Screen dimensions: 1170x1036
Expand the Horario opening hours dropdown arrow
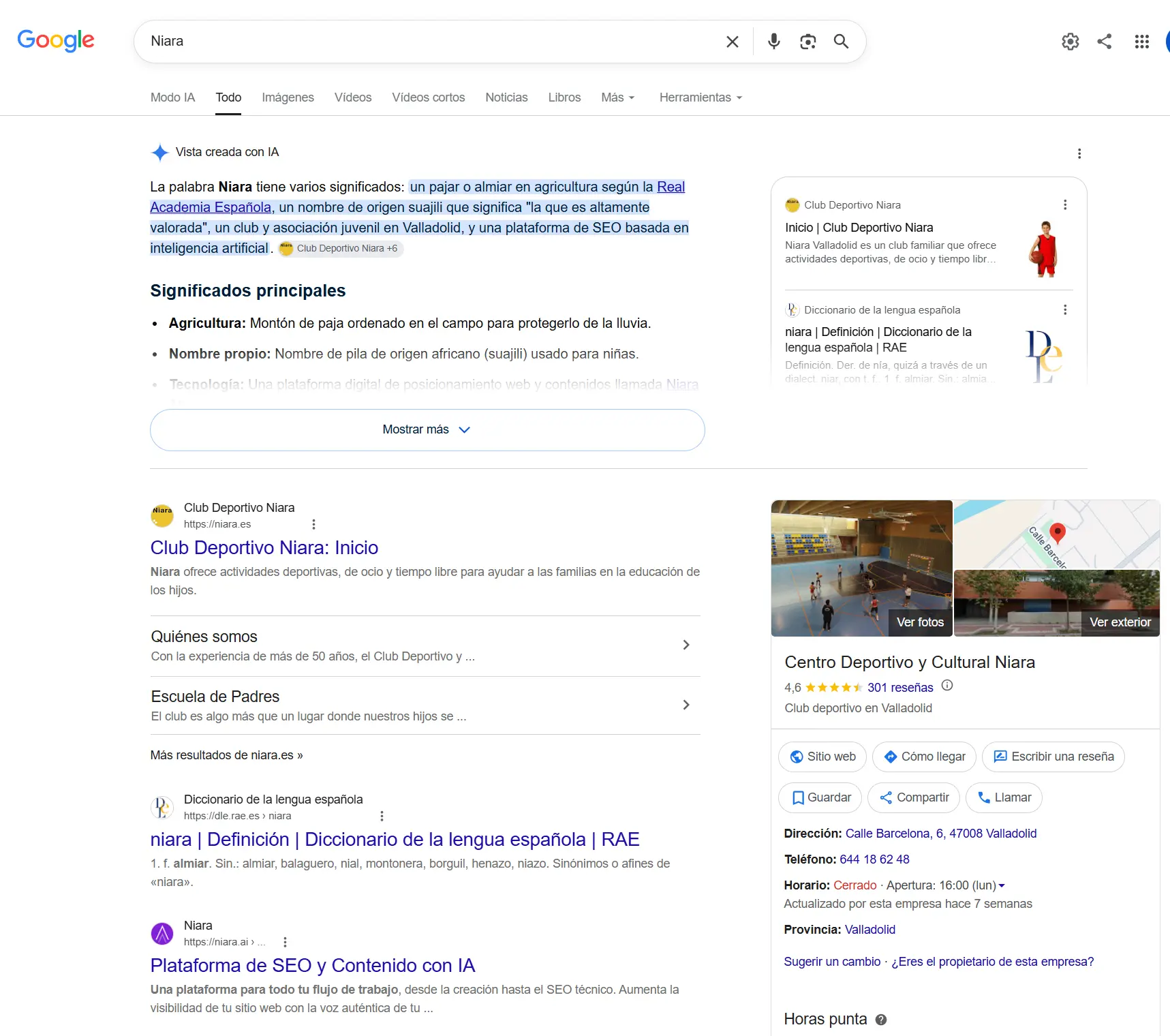[x=1002, y=886]
